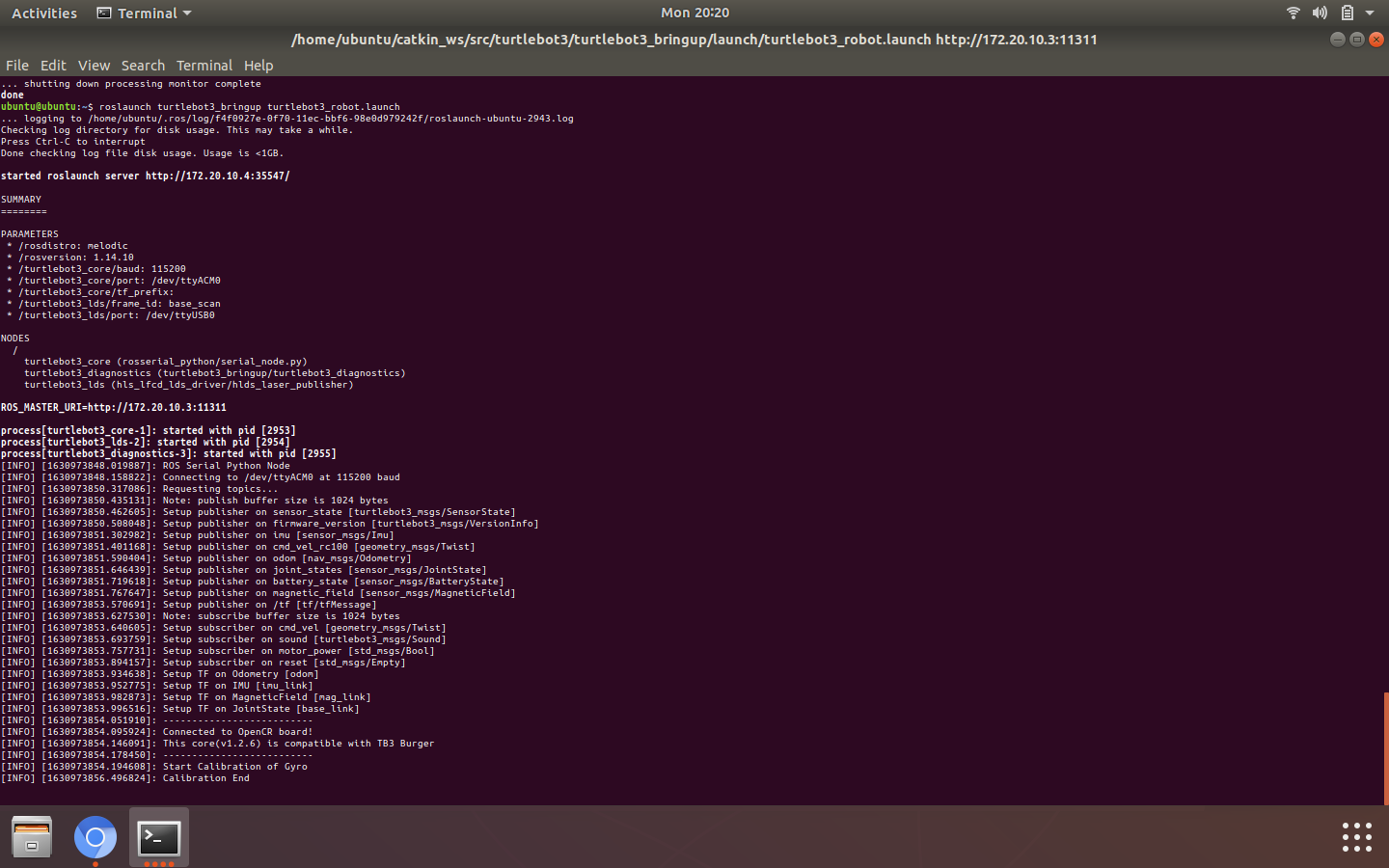
Task: Close the terminal window
Action: click(1376, 40)
